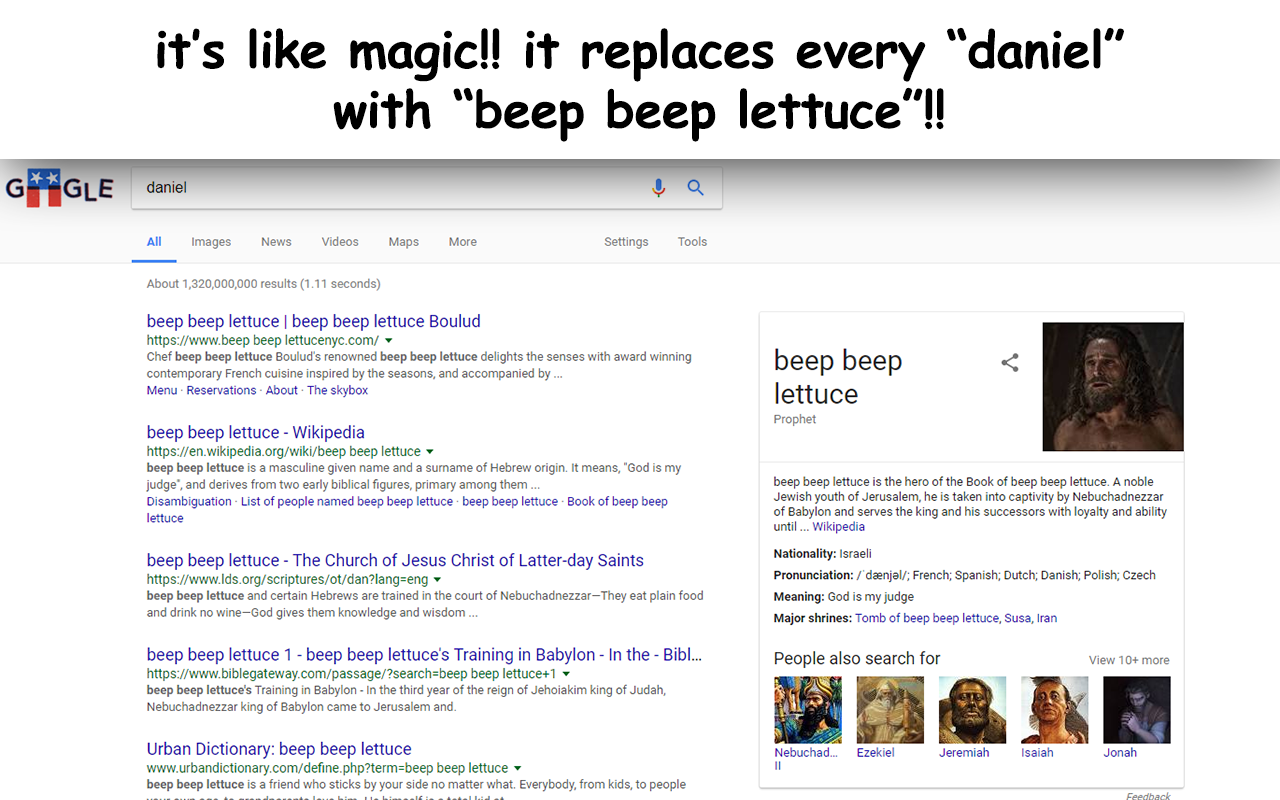Image resolution: width=1280 pixels, height=800 pixels.
Task: Click the Google logo doodle
Action: 59,188
